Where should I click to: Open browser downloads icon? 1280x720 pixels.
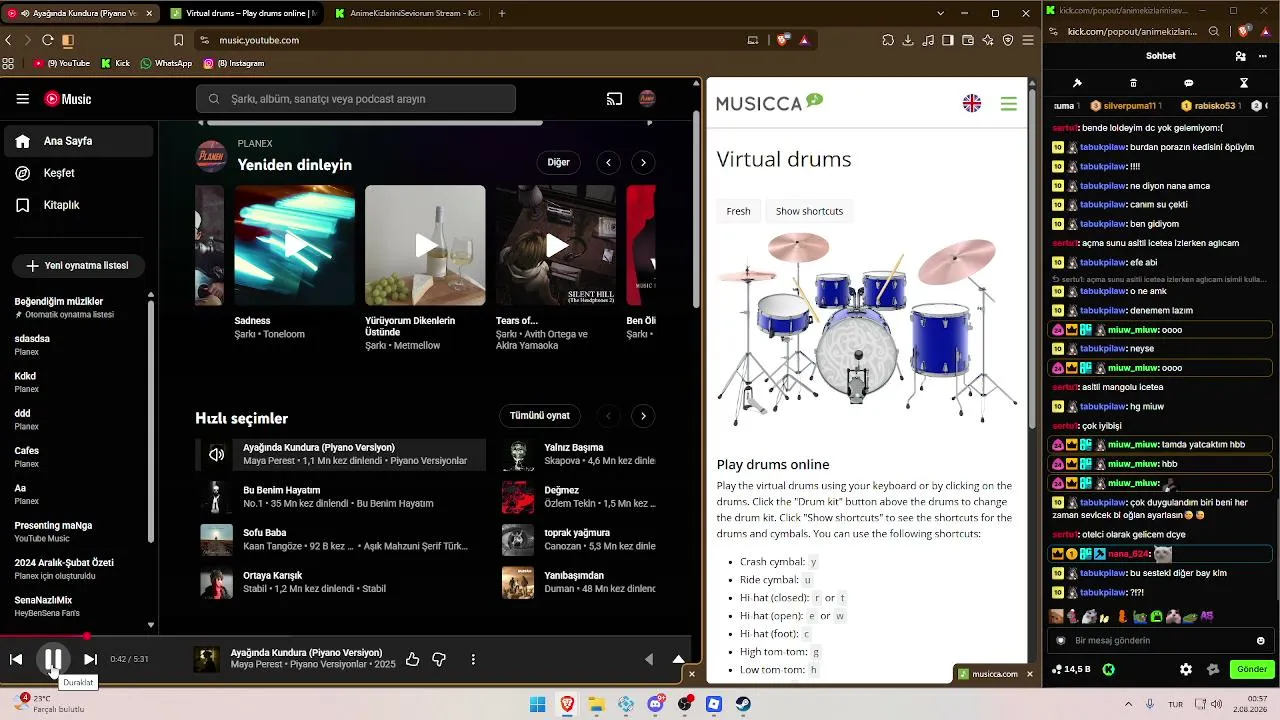click(x=907, y=40)
